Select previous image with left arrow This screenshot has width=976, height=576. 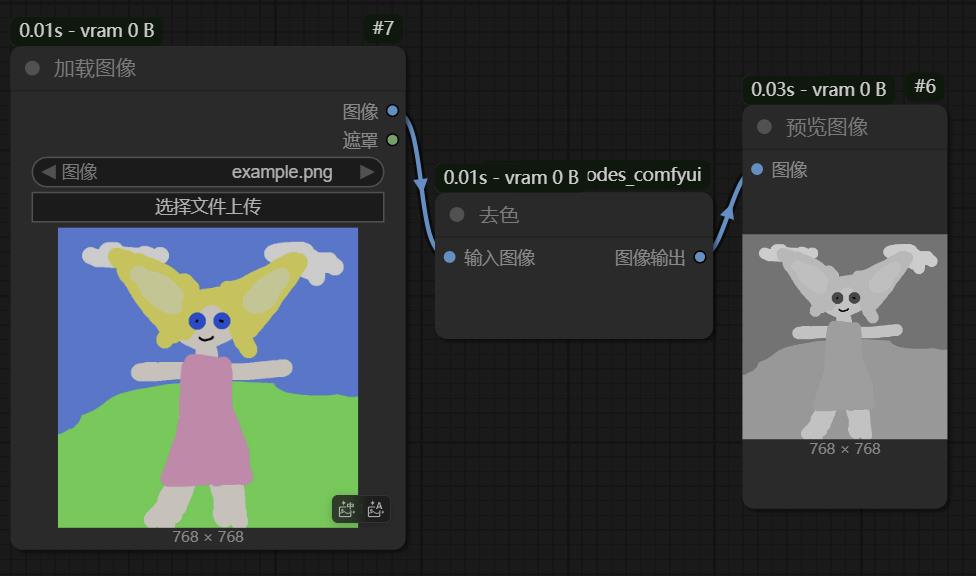point(49,172)
